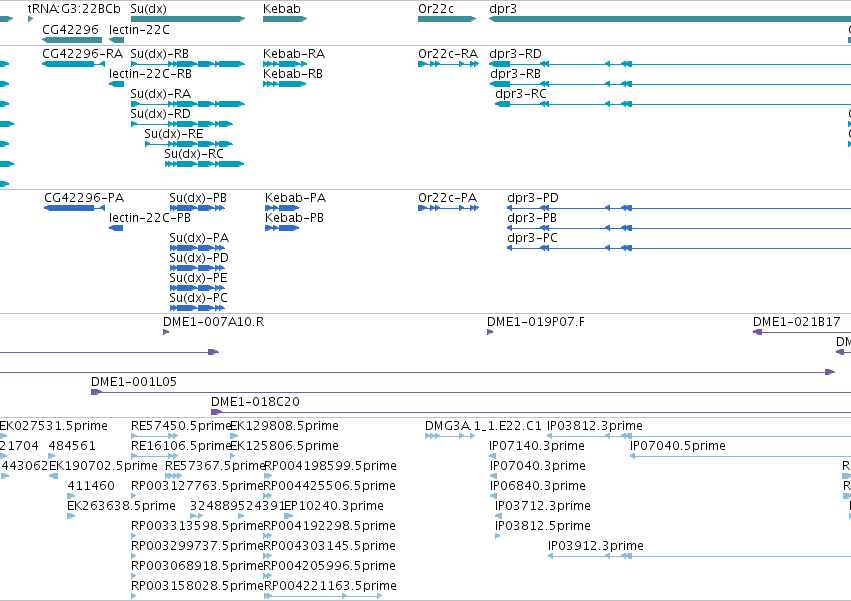
Task: Select the Or22c gene label
Action: point(436,9)
